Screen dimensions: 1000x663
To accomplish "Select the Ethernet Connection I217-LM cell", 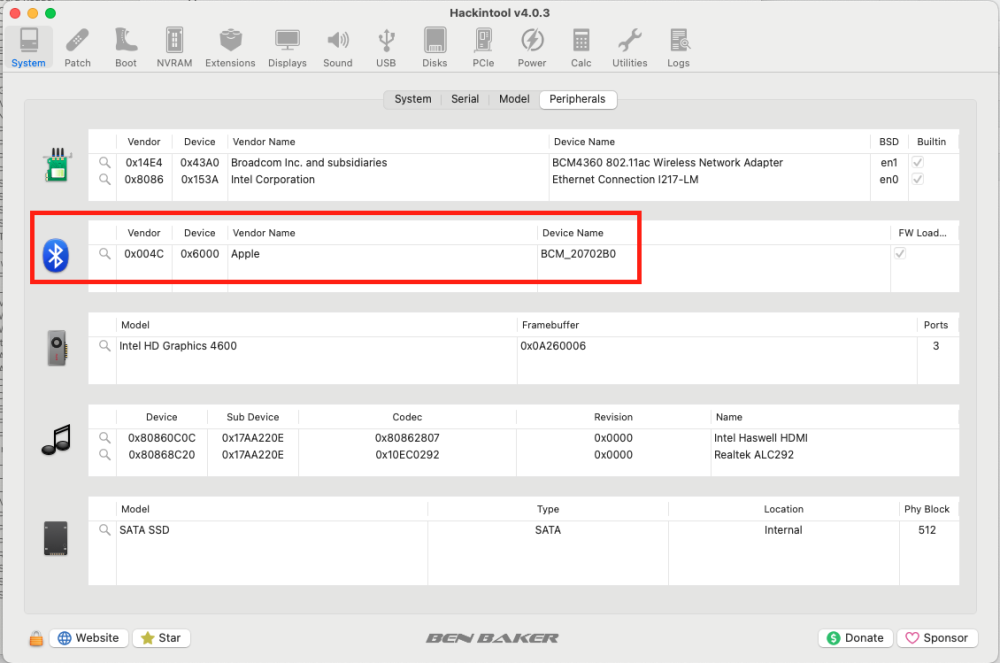I will pyautogui.click(x=625, y=179).
